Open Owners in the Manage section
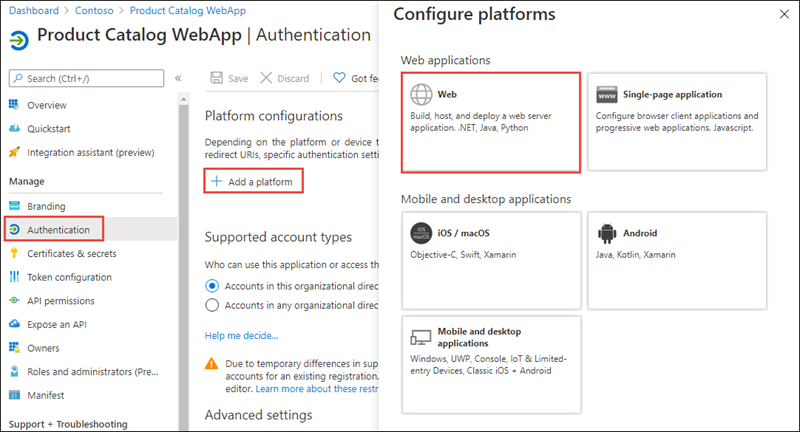 (x=43, y=348)
